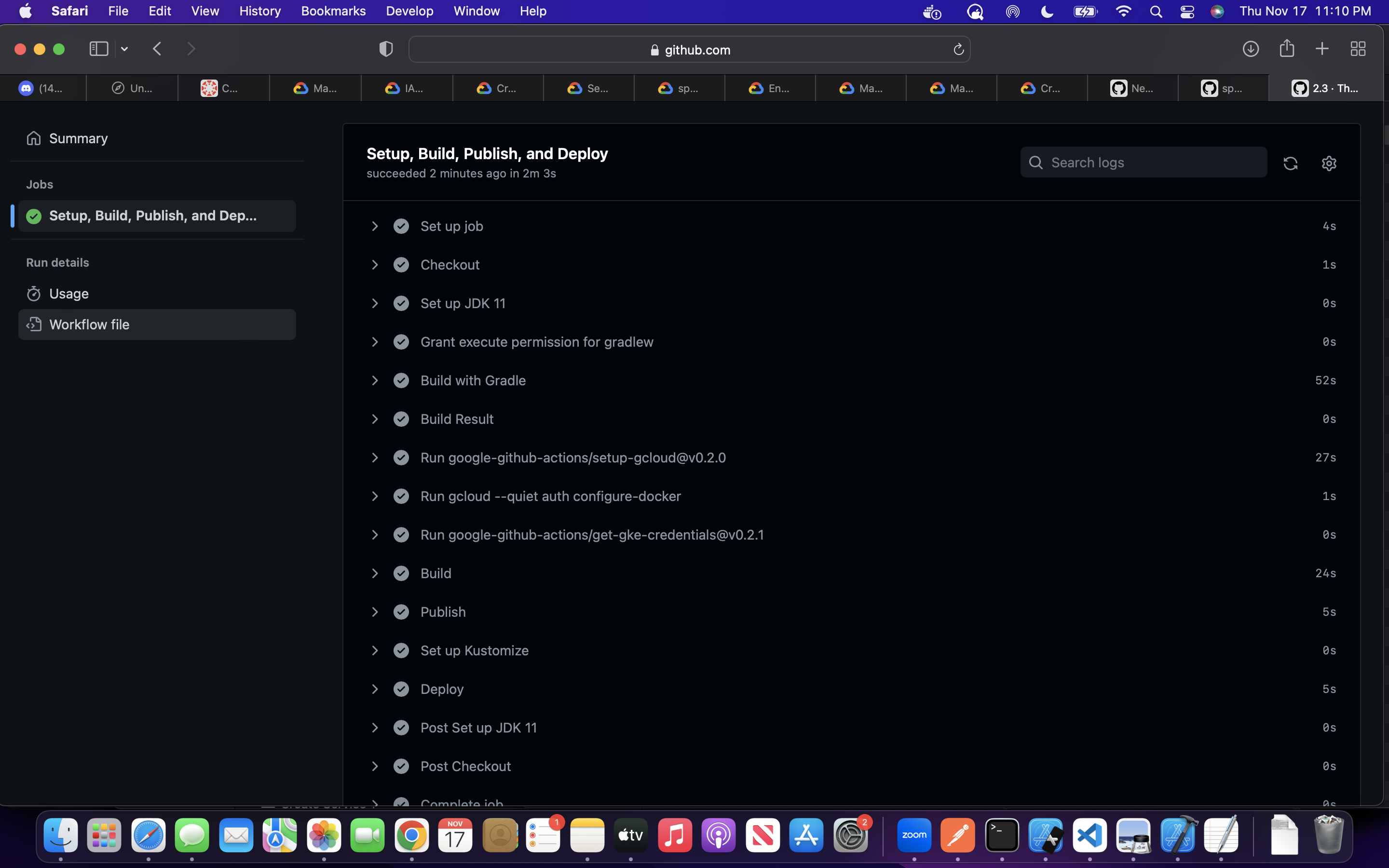1389x868 pixels.
Task: Click the privacy report shield icon
Action: point(386,49)
